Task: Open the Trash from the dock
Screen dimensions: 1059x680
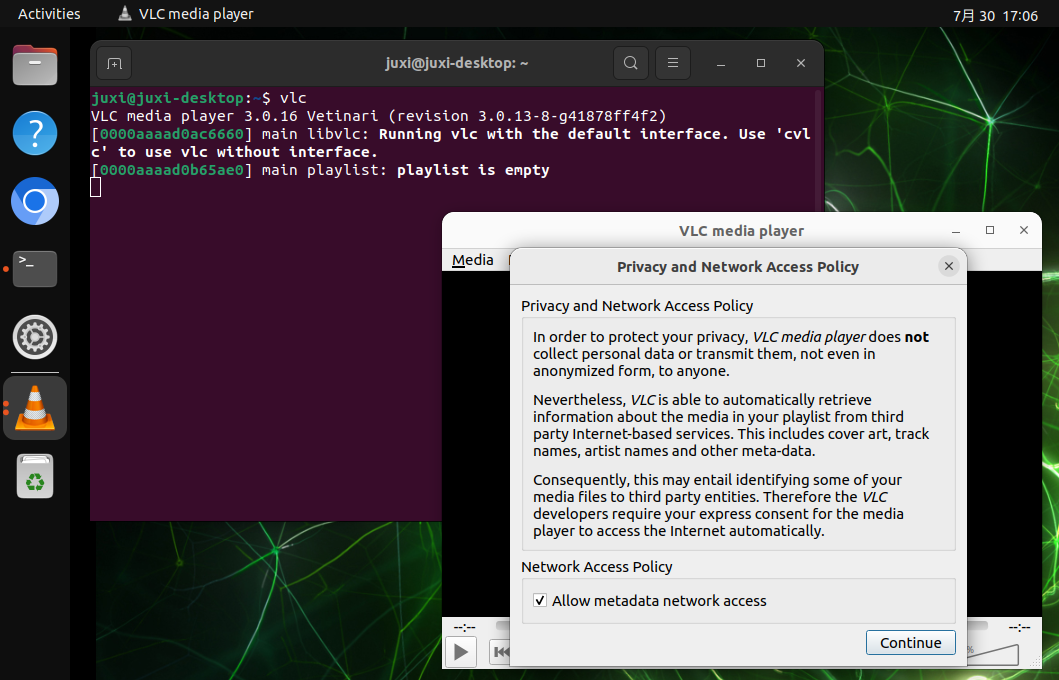Action: [35, 477]
